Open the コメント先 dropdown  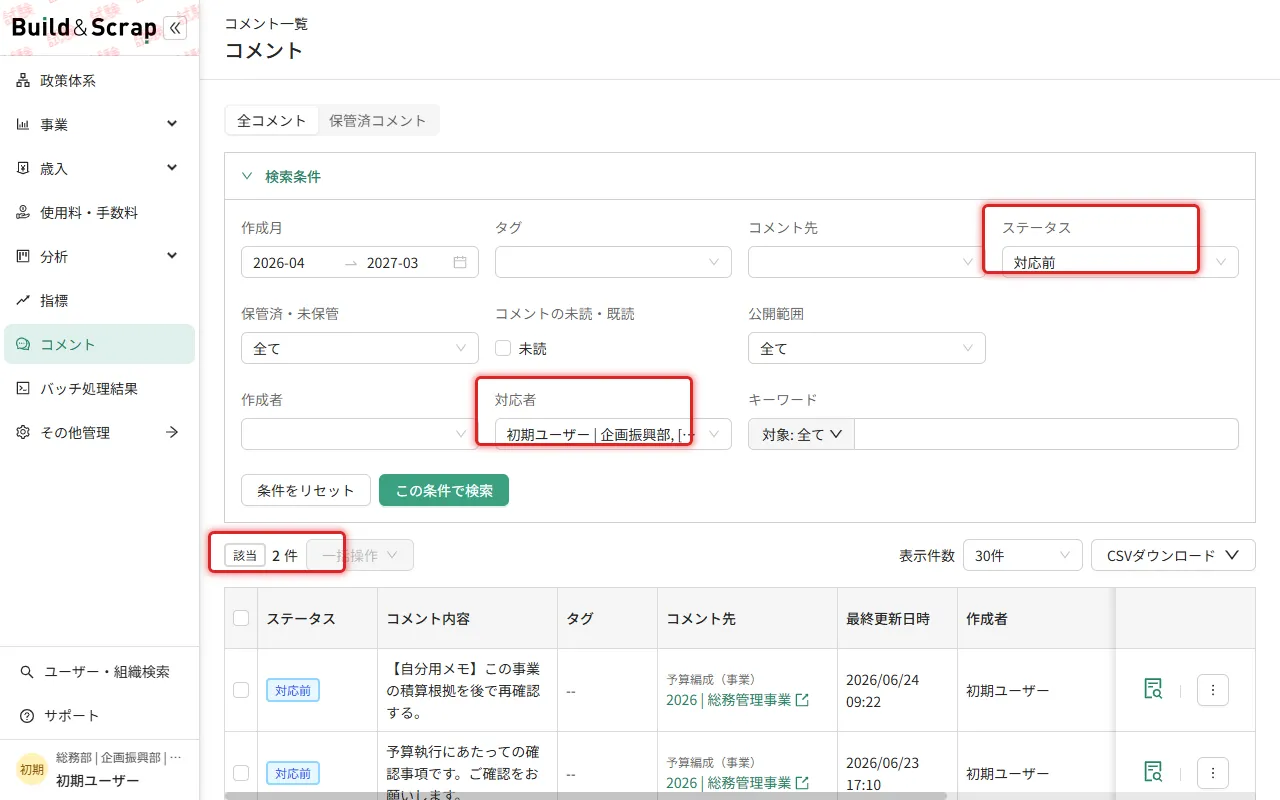[867, 262]
